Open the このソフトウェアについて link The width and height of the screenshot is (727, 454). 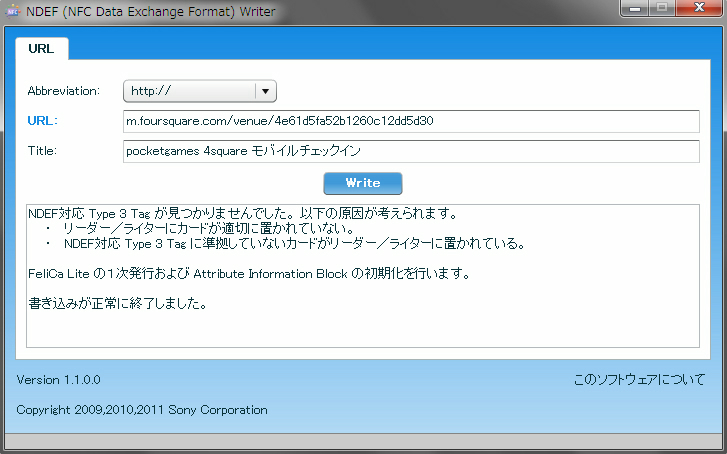click(x=639, y=379)
